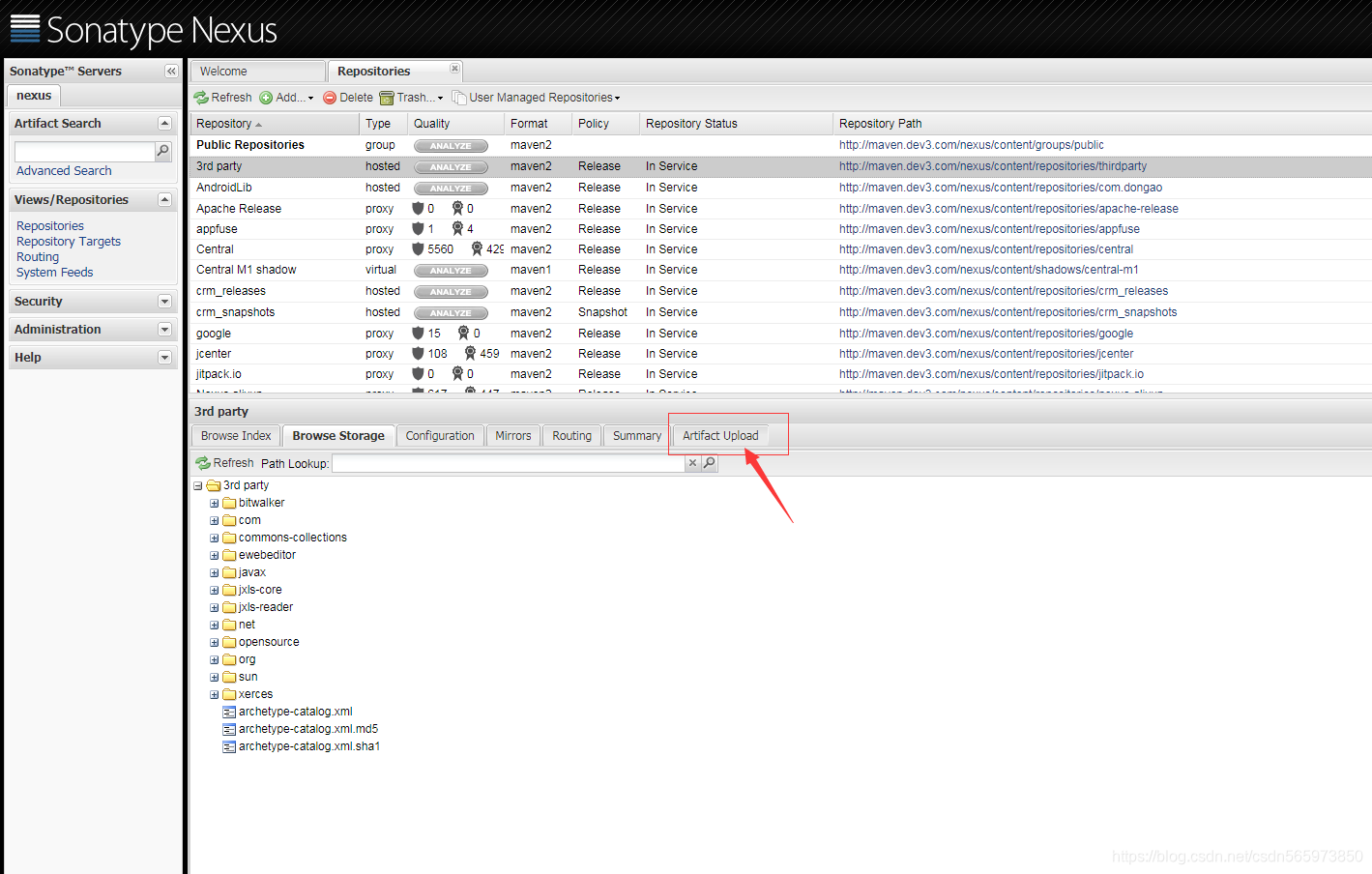Open the Summary tab
1372x874 pixels.
click(637, 436)
